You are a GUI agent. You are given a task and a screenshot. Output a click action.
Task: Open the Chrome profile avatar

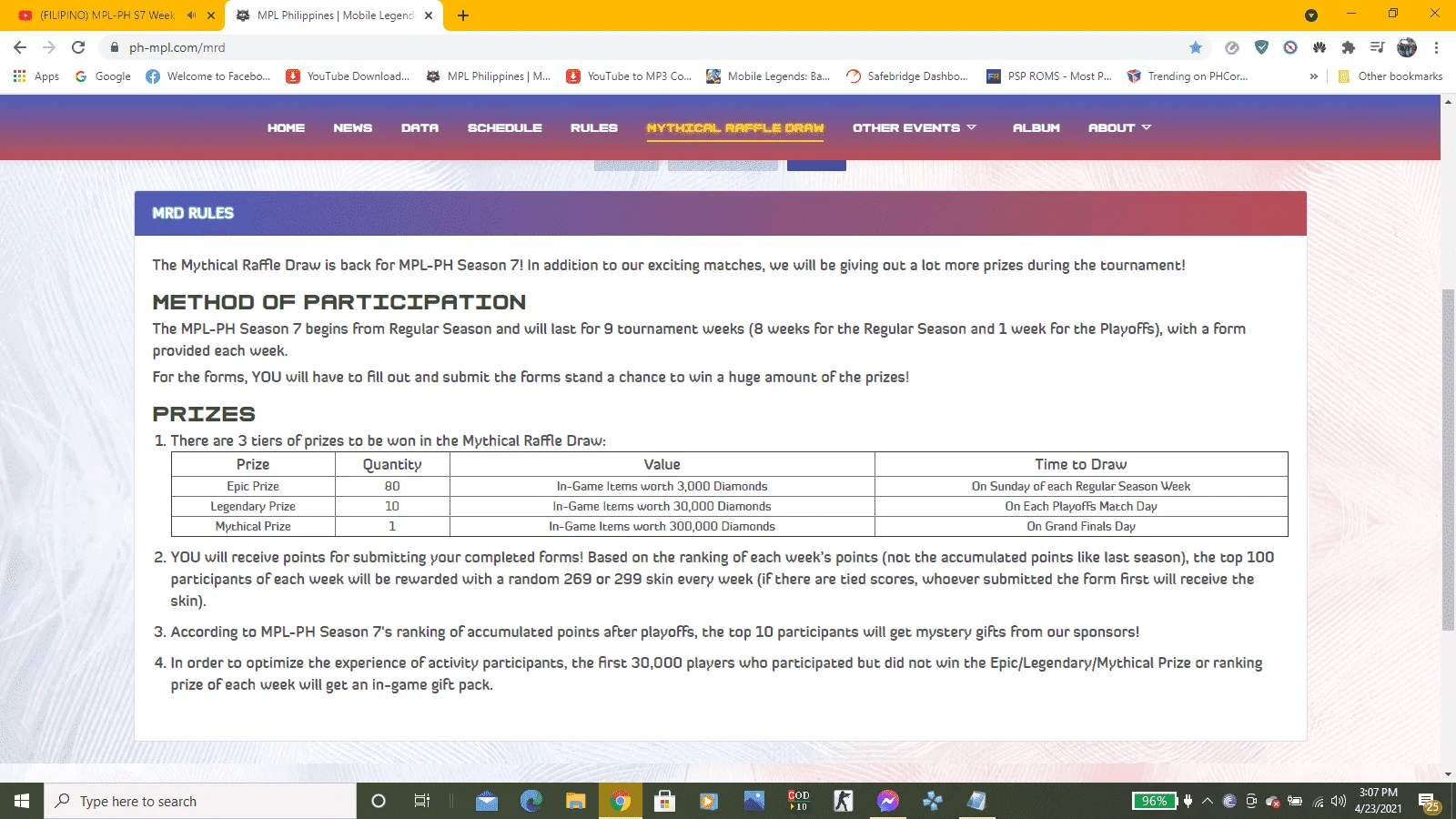coord(1407,47)
